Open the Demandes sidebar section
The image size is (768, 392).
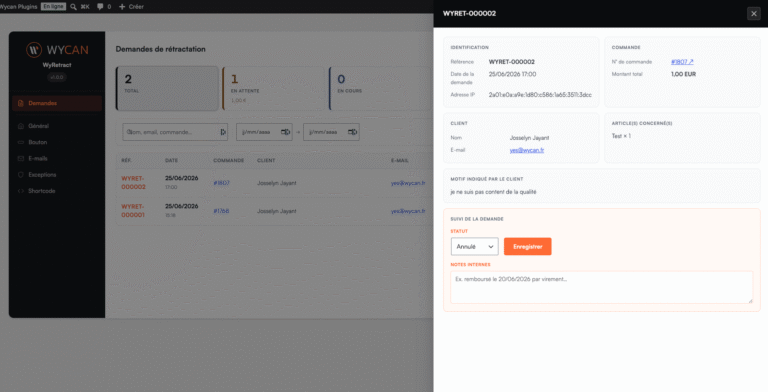[57, 103]
